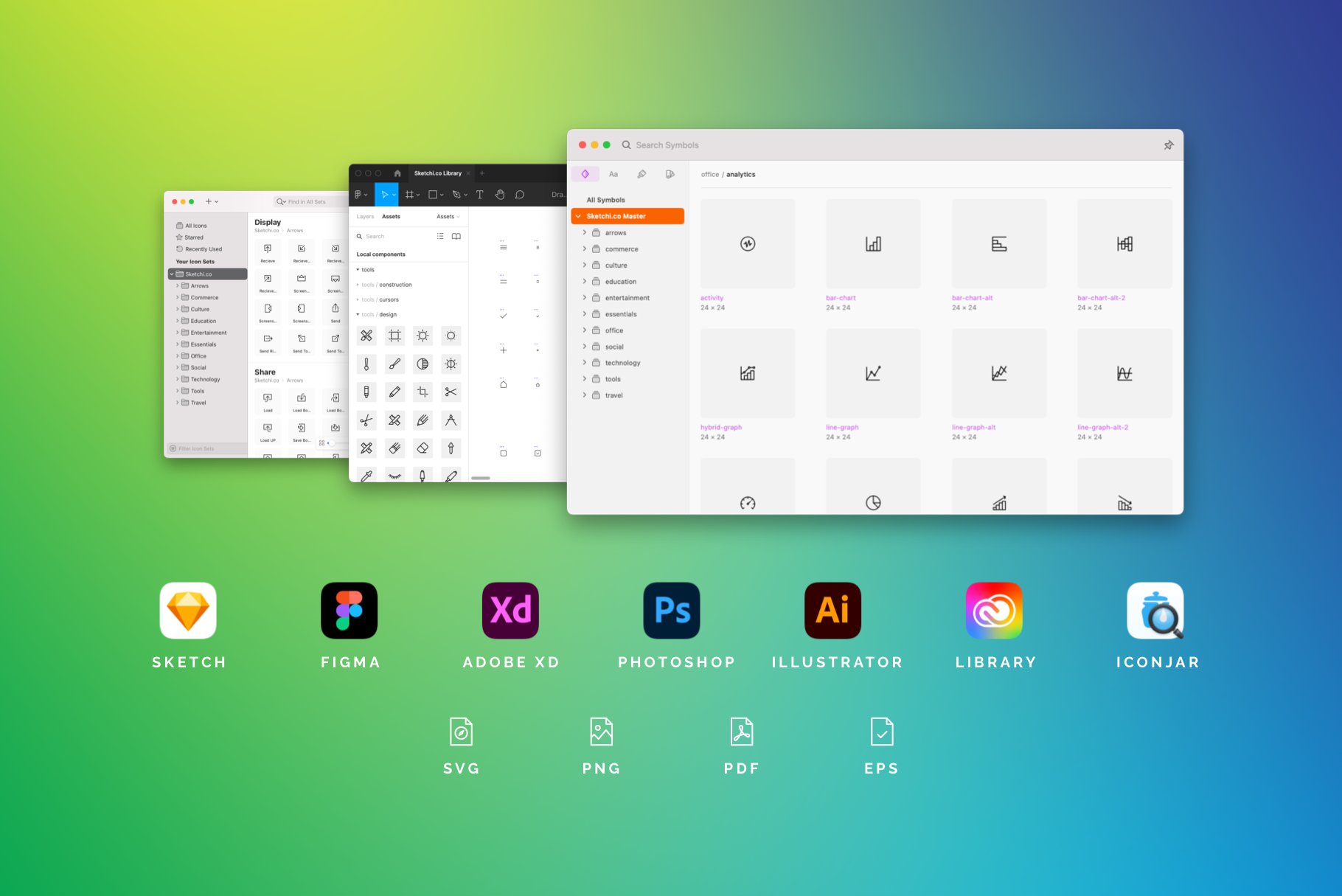Click the horizontal scrollbar in Figma canvas
1342x896 pixels.
point(481,478)
